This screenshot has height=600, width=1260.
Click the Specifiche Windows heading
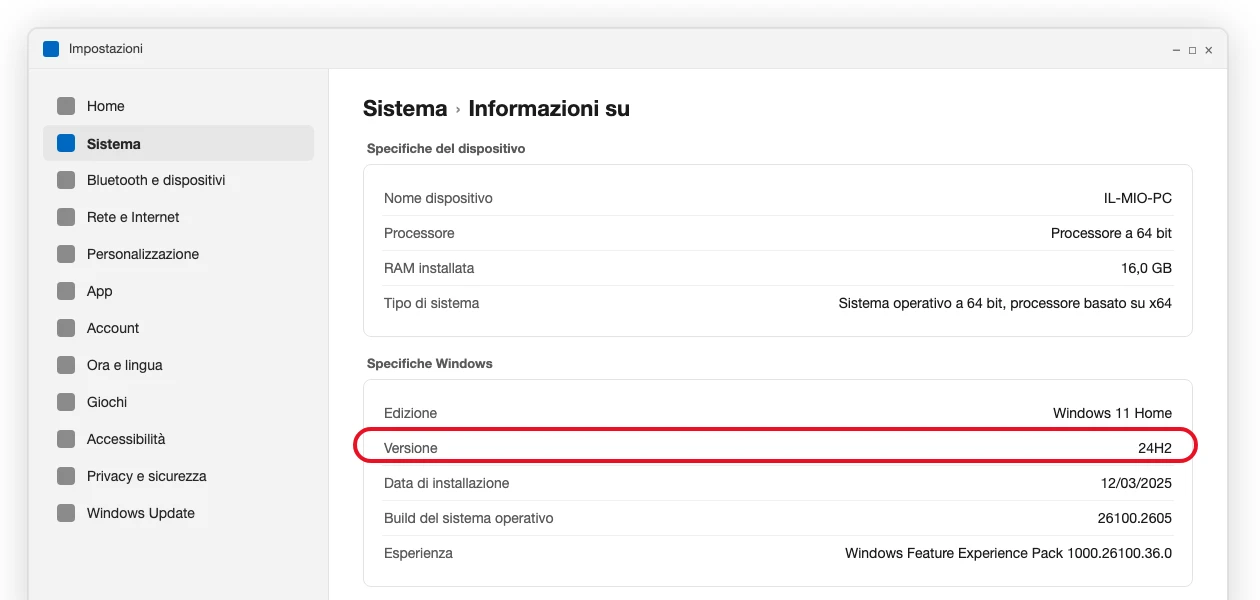(x=430, y=363)
